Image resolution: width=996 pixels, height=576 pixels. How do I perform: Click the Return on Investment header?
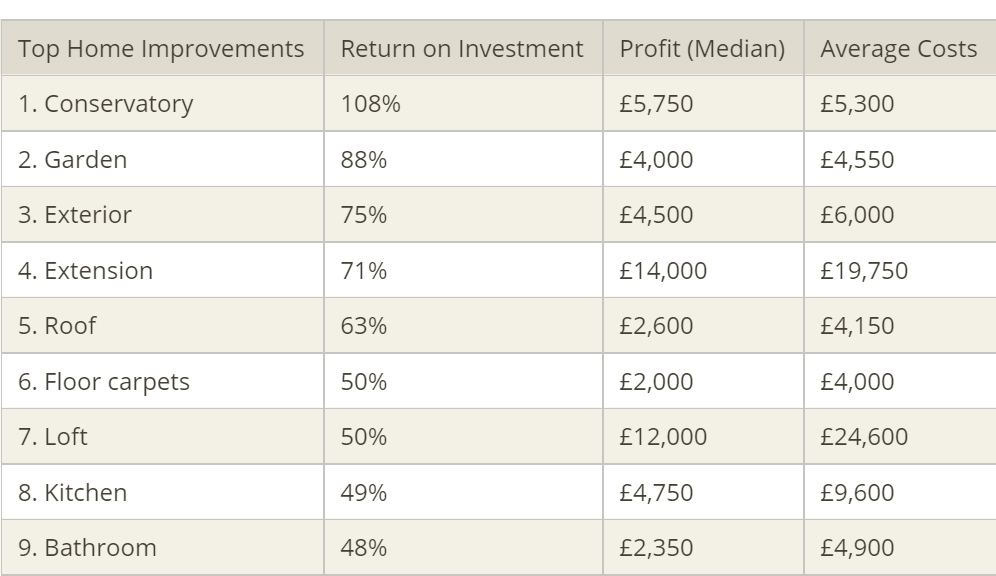462,49
